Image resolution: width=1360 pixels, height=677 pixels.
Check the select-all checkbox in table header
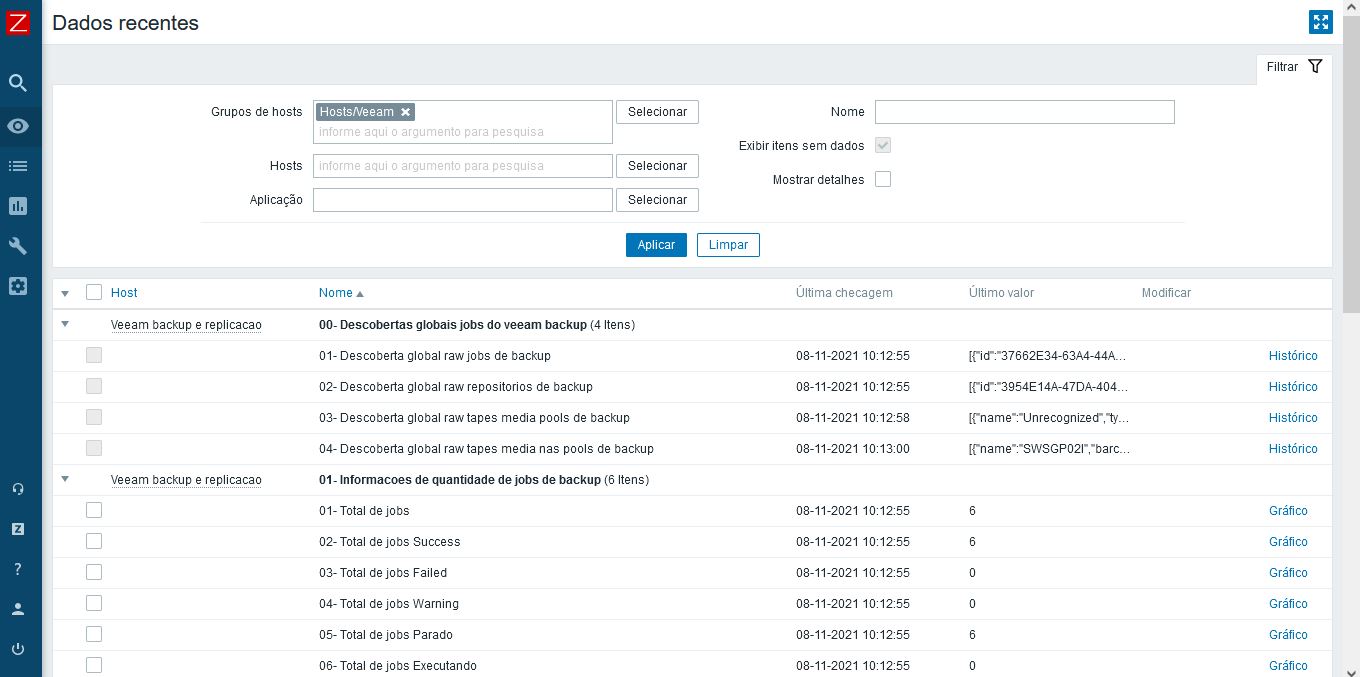[94, 293]
